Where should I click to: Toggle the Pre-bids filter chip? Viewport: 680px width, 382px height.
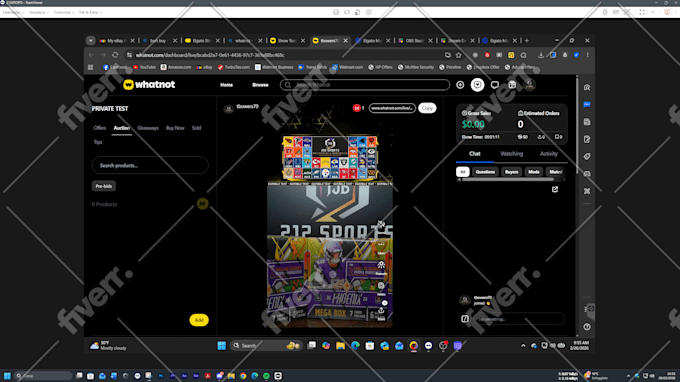coord(104,186)
